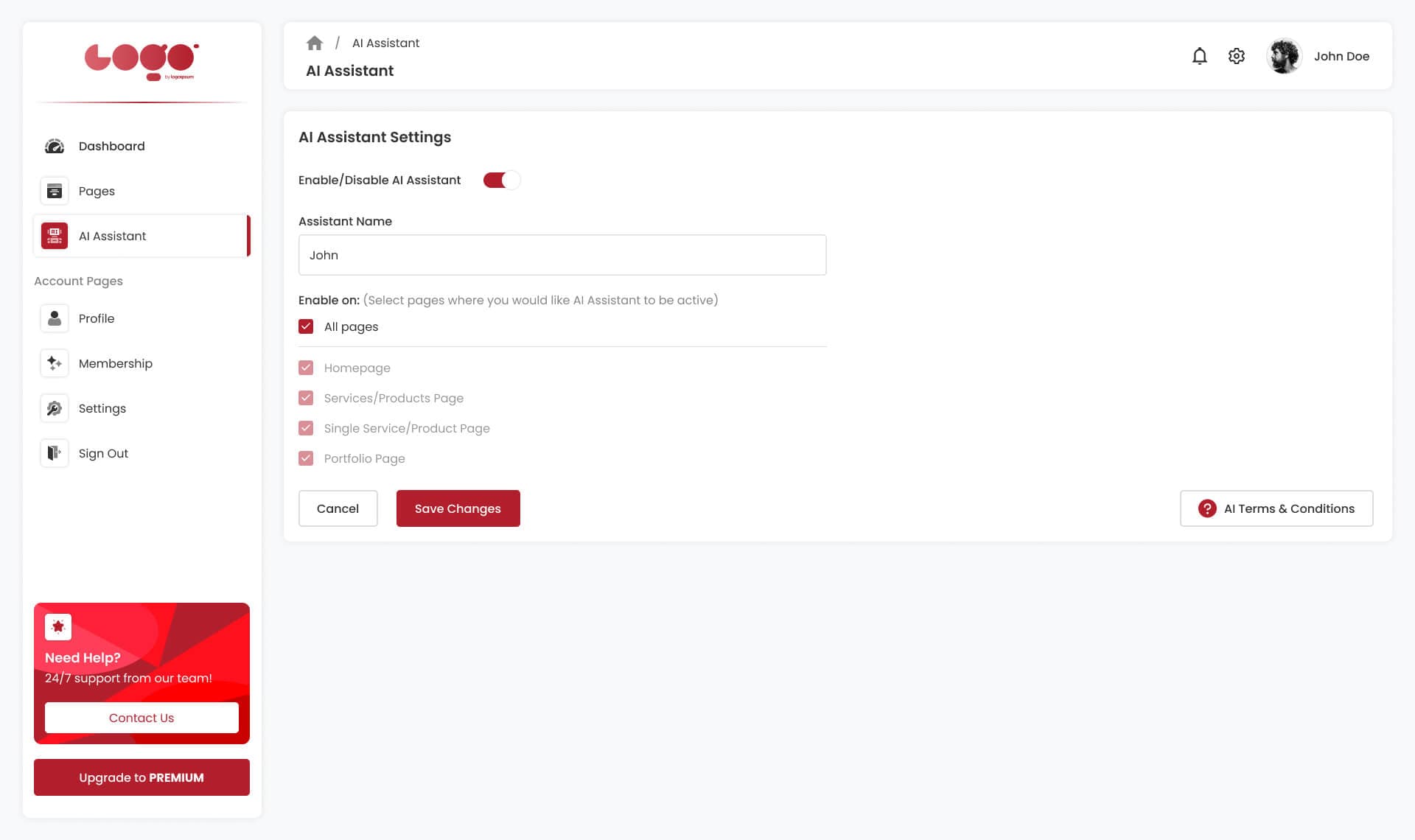Image resolution: width=1415 pixels, height=840 pixels.
Task: Click John Doe's avatar picture
Action: 1284,56
